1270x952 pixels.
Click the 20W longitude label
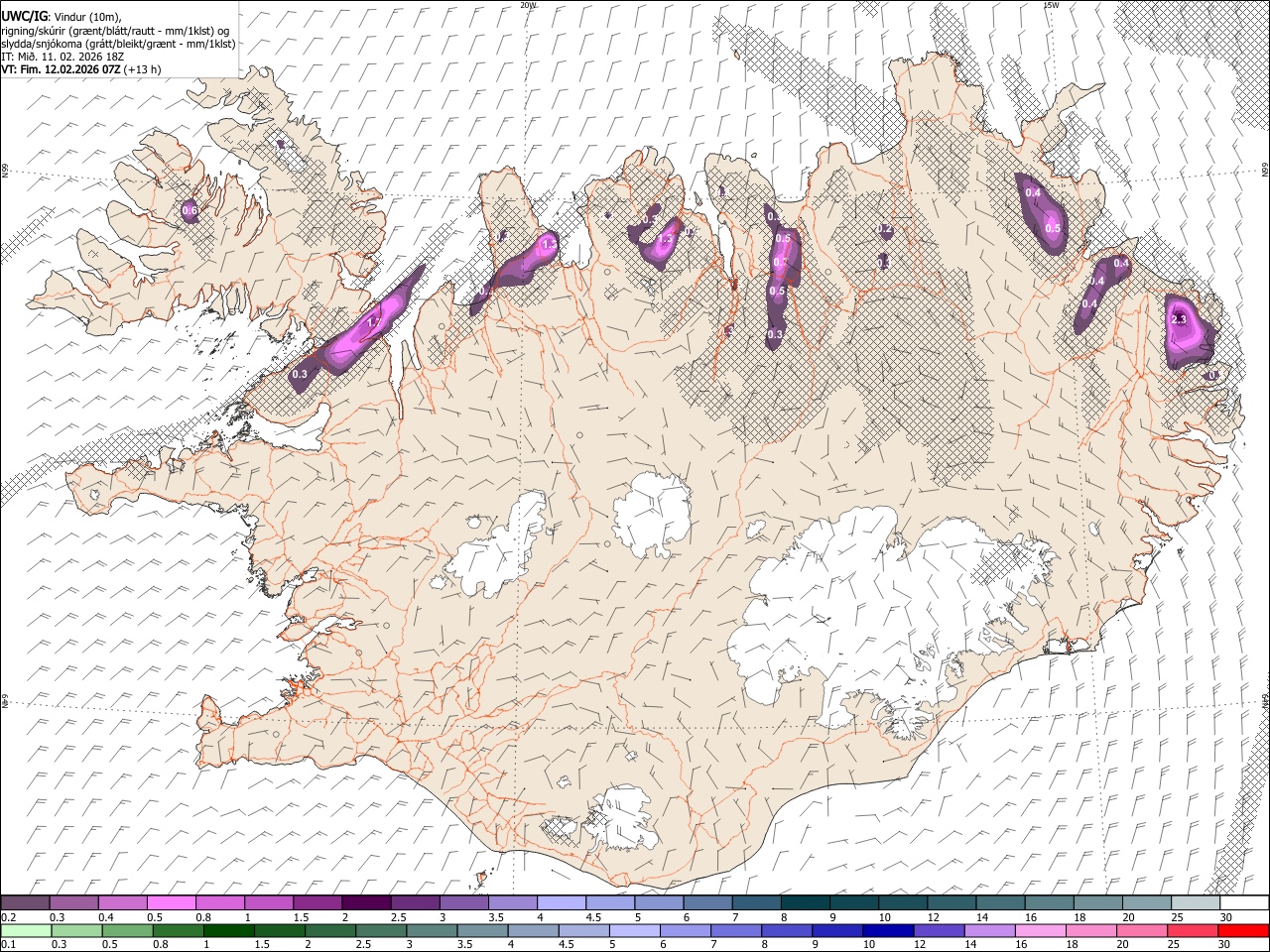pyautogui.click(x=527, y=5)
